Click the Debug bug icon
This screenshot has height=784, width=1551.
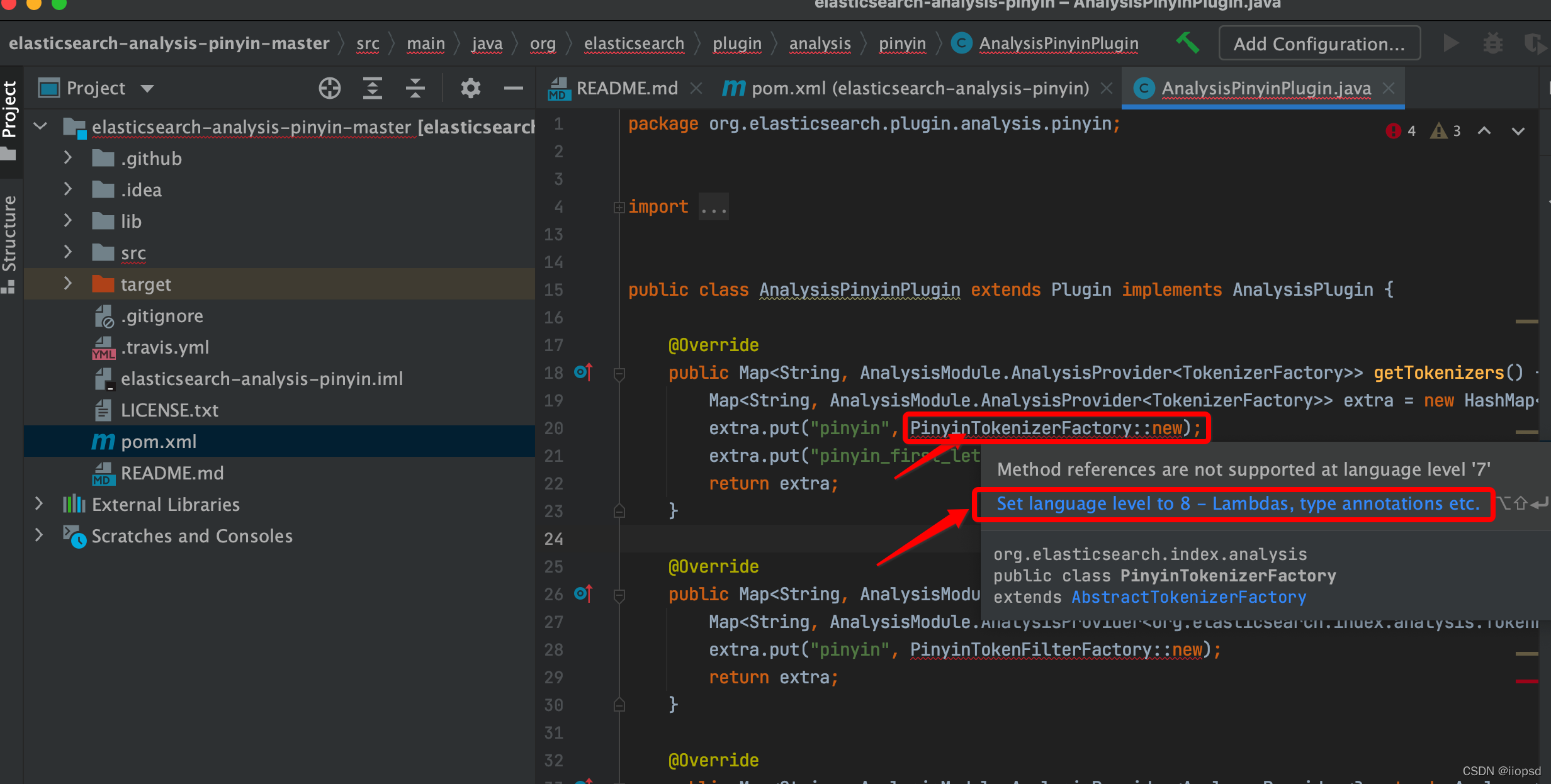pos(1492,43)
